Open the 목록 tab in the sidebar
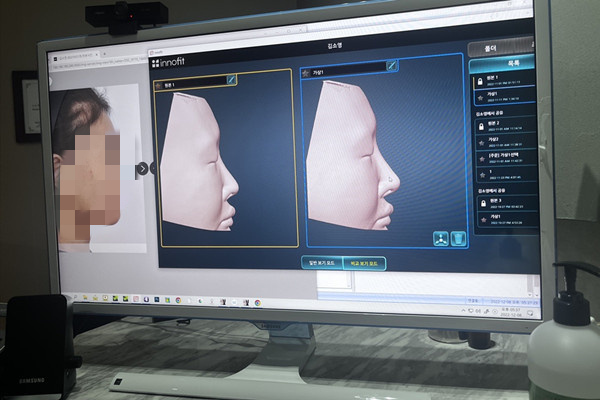Viewport: 600px width, 400px height. [501, 64]
